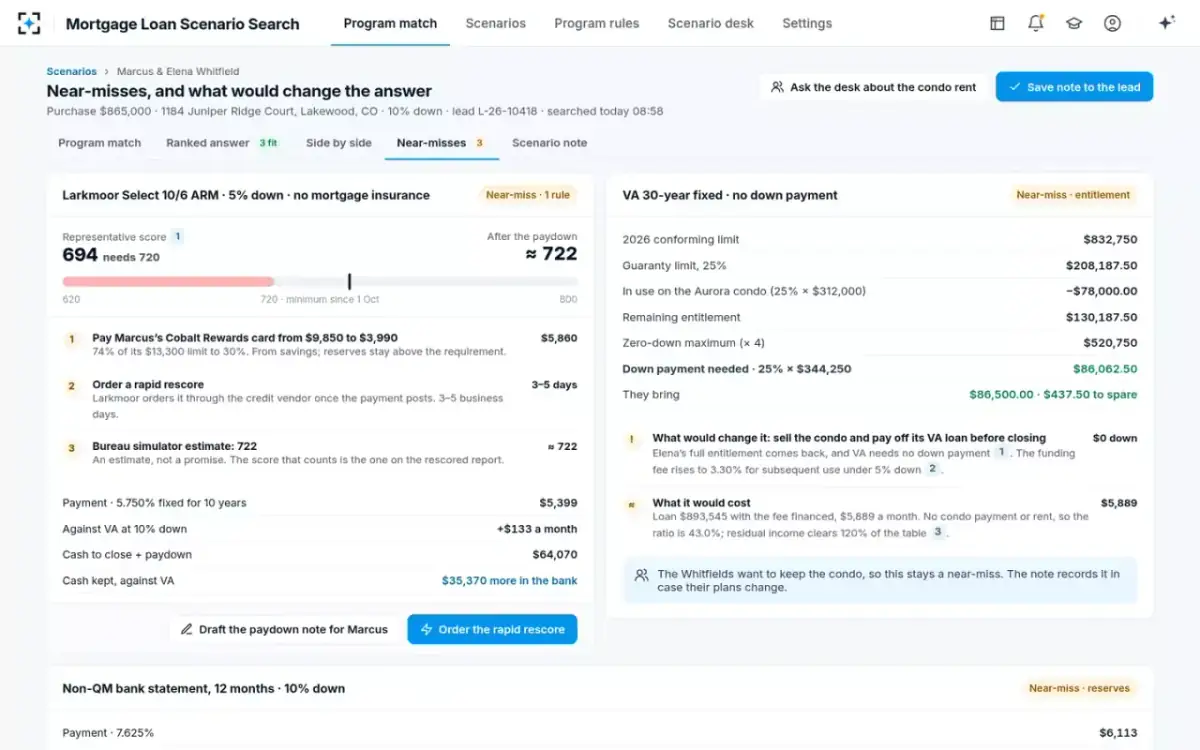Open the Settings navigation tab
Image resolution: width=1200 pixels, height=750 pixels.
click(807, 23)
